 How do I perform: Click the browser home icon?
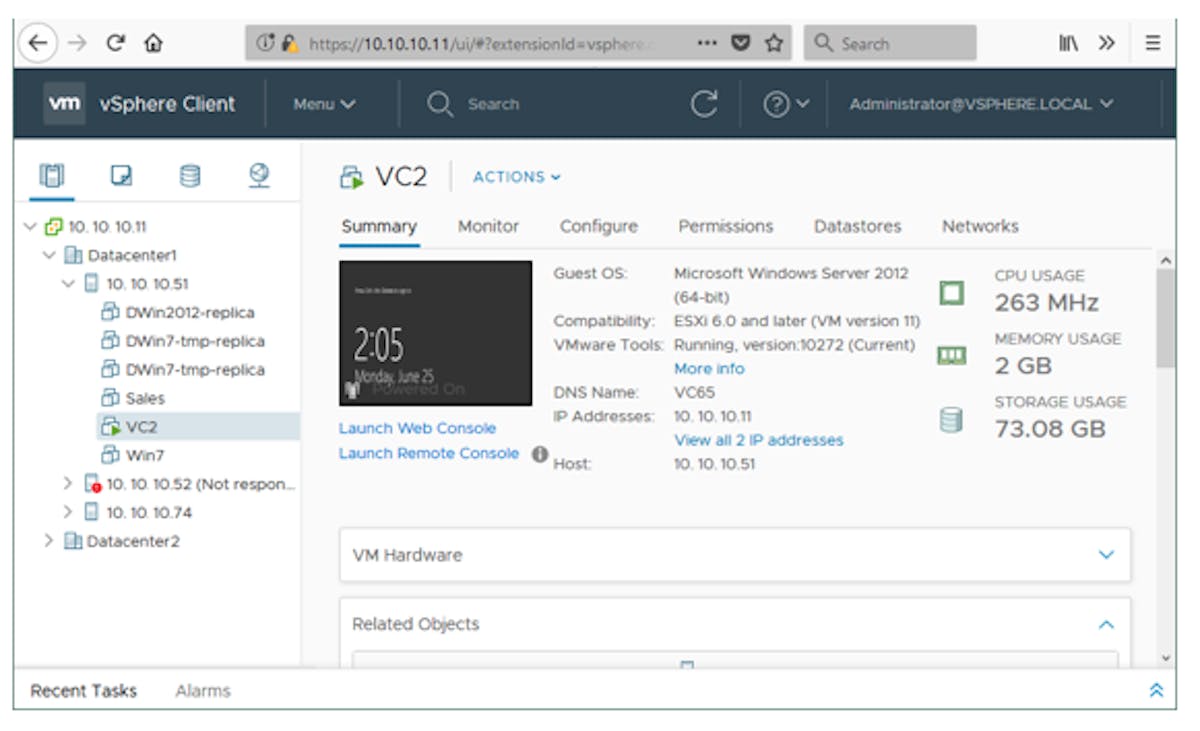point(153,43)
